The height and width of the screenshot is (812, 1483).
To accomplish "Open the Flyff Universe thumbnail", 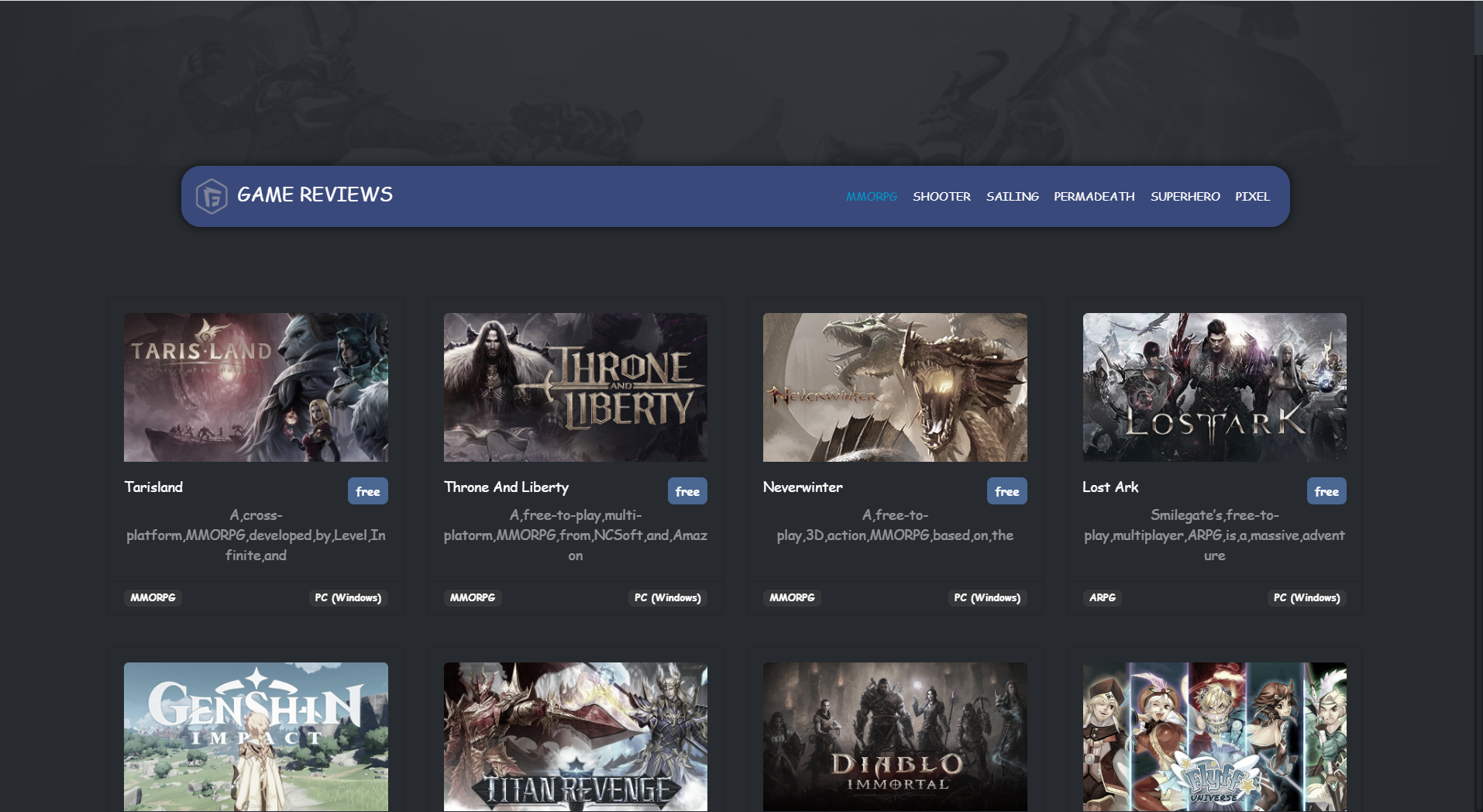I will pyautogui.click(x=1214, y=736).
